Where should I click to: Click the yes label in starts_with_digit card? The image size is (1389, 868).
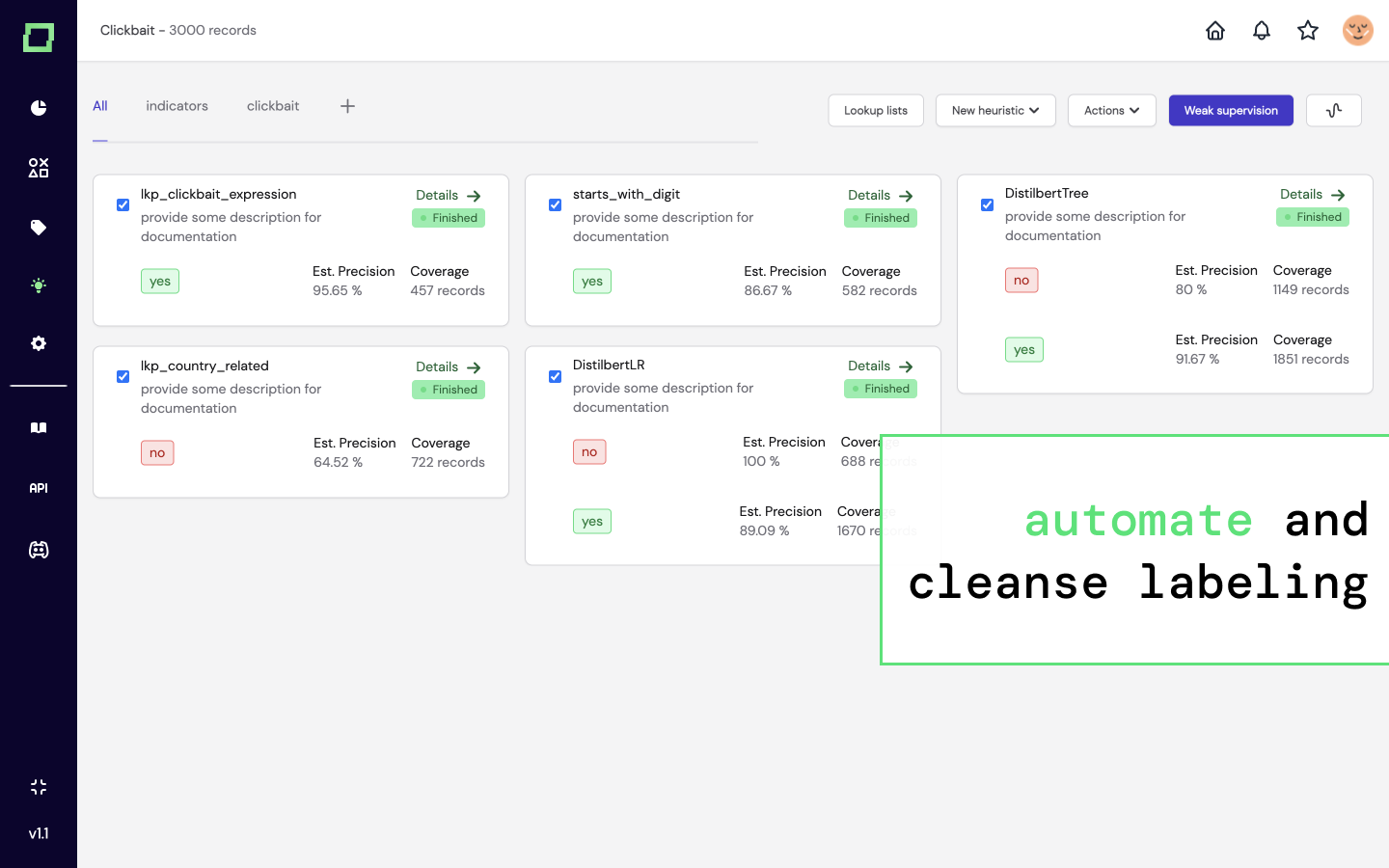coord(592,281)
